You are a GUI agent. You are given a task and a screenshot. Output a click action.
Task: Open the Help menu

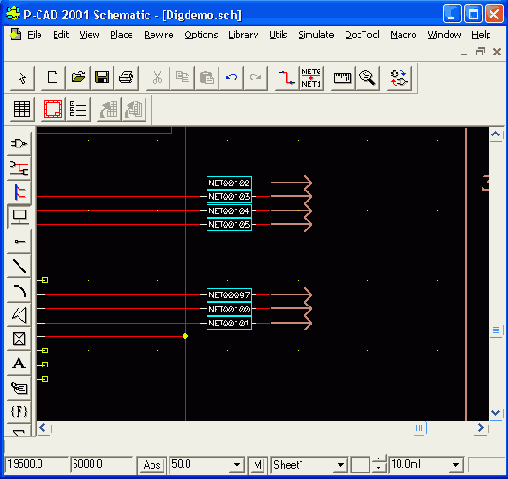pyautogui.click(x=480, y=35)
